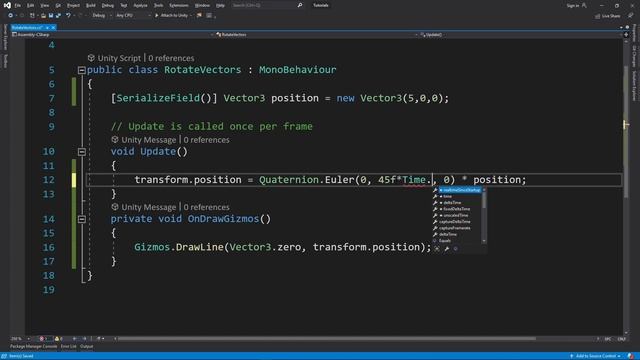Click the Visual Studio logo icon
The image size is (640, 360).
(7, 5)
